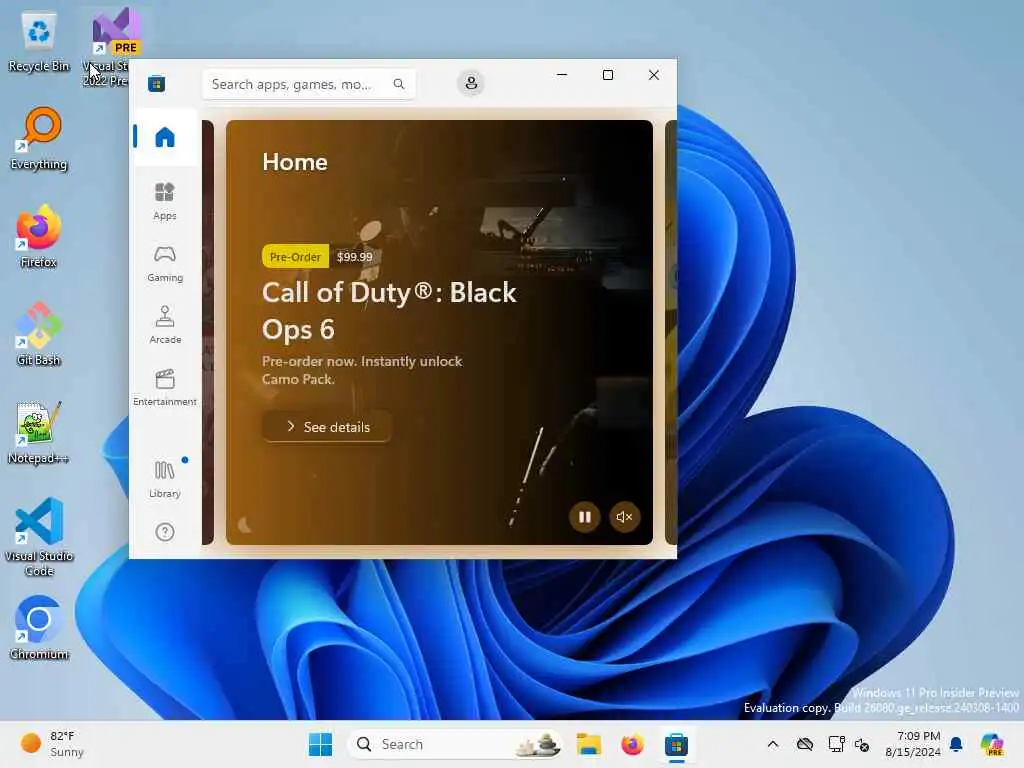Image resolution: width=1024 pixels, height=768 pixels.
Task: Go to the Gaming section
Action: [165, 263]
